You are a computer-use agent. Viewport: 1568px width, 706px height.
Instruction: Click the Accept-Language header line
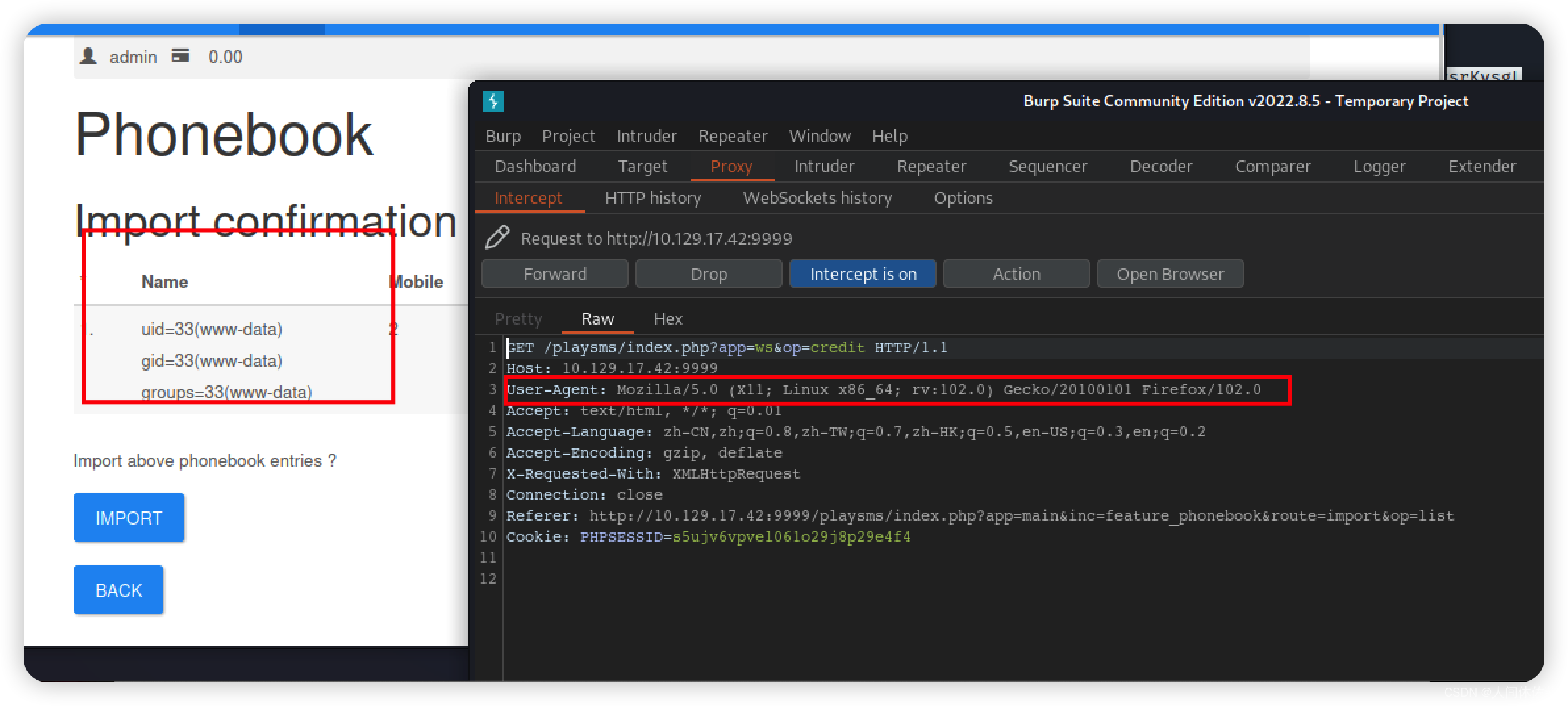coord(856,431)
